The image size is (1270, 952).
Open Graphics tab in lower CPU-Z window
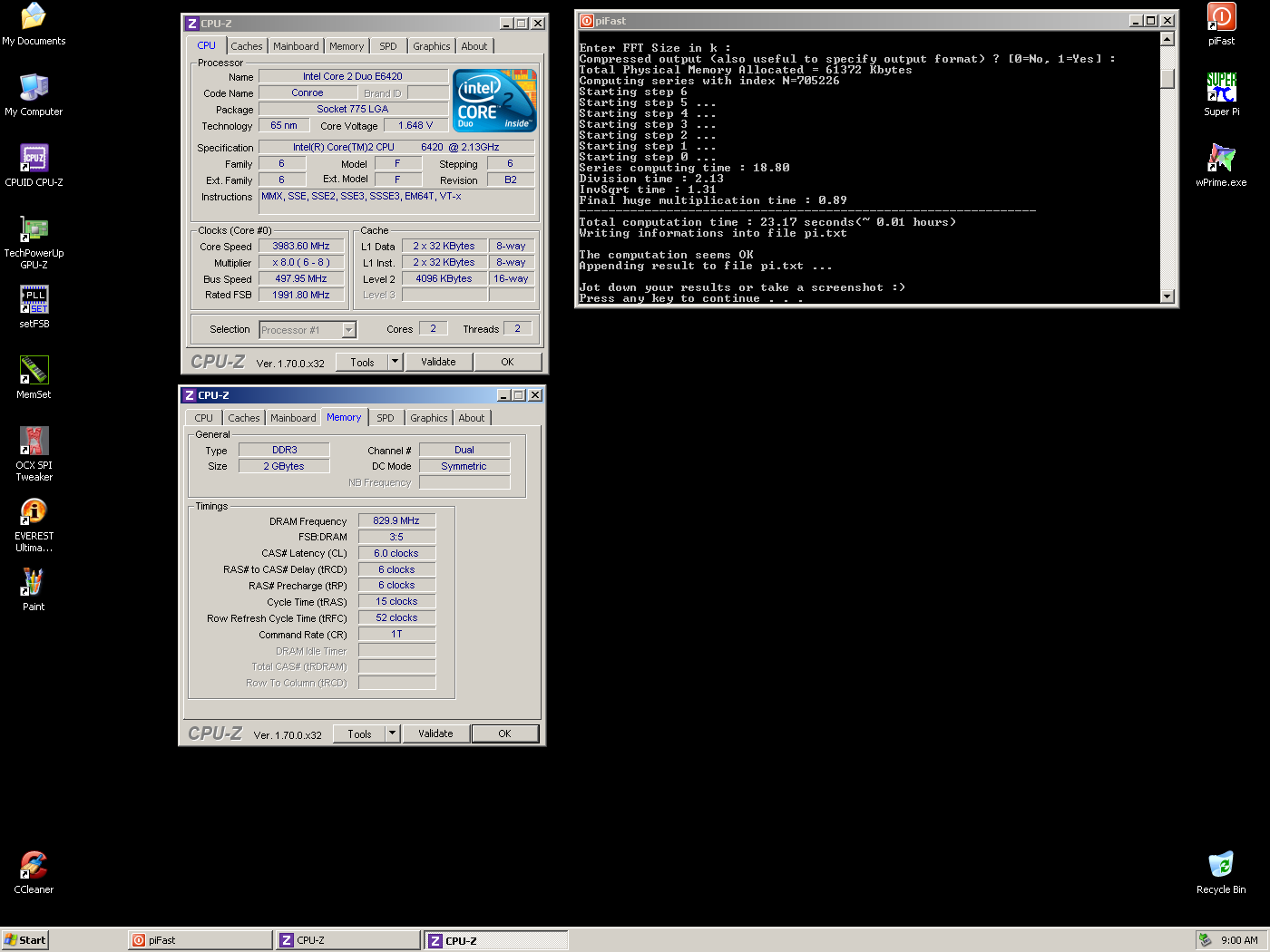[429, 418]
